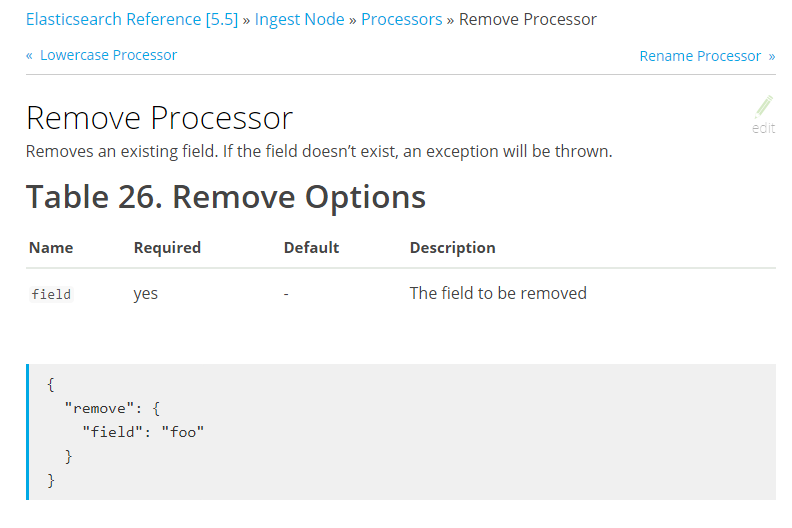Open Elasticsearch Reference [5.5] breadcrumb link
The height and width of the screenshot is (528, 792).
132,19
